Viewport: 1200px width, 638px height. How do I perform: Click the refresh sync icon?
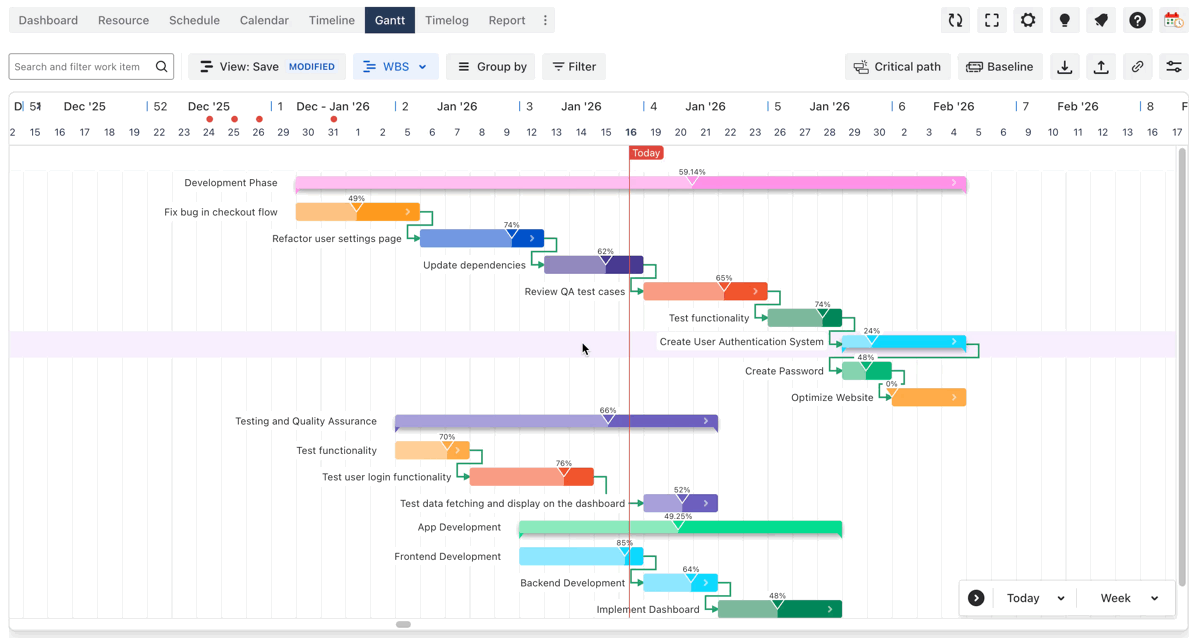(955, 20)
